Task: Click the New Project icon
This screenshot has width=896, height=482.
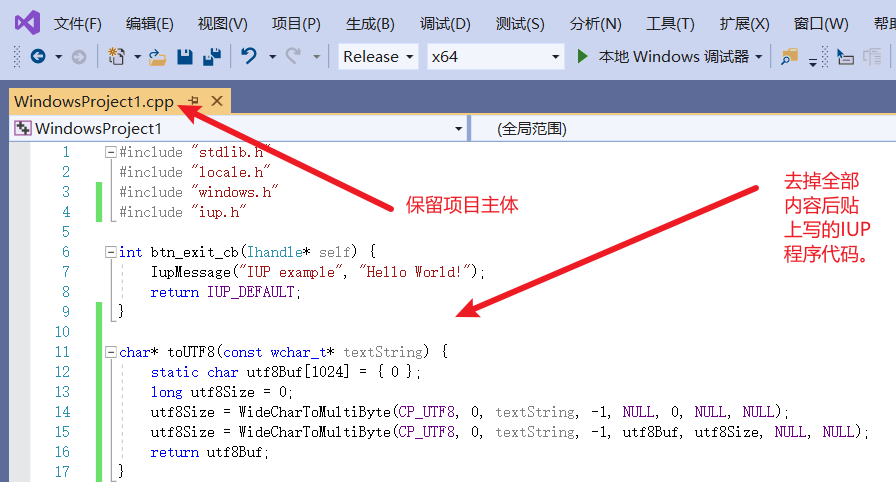Action: coord(117,57)
